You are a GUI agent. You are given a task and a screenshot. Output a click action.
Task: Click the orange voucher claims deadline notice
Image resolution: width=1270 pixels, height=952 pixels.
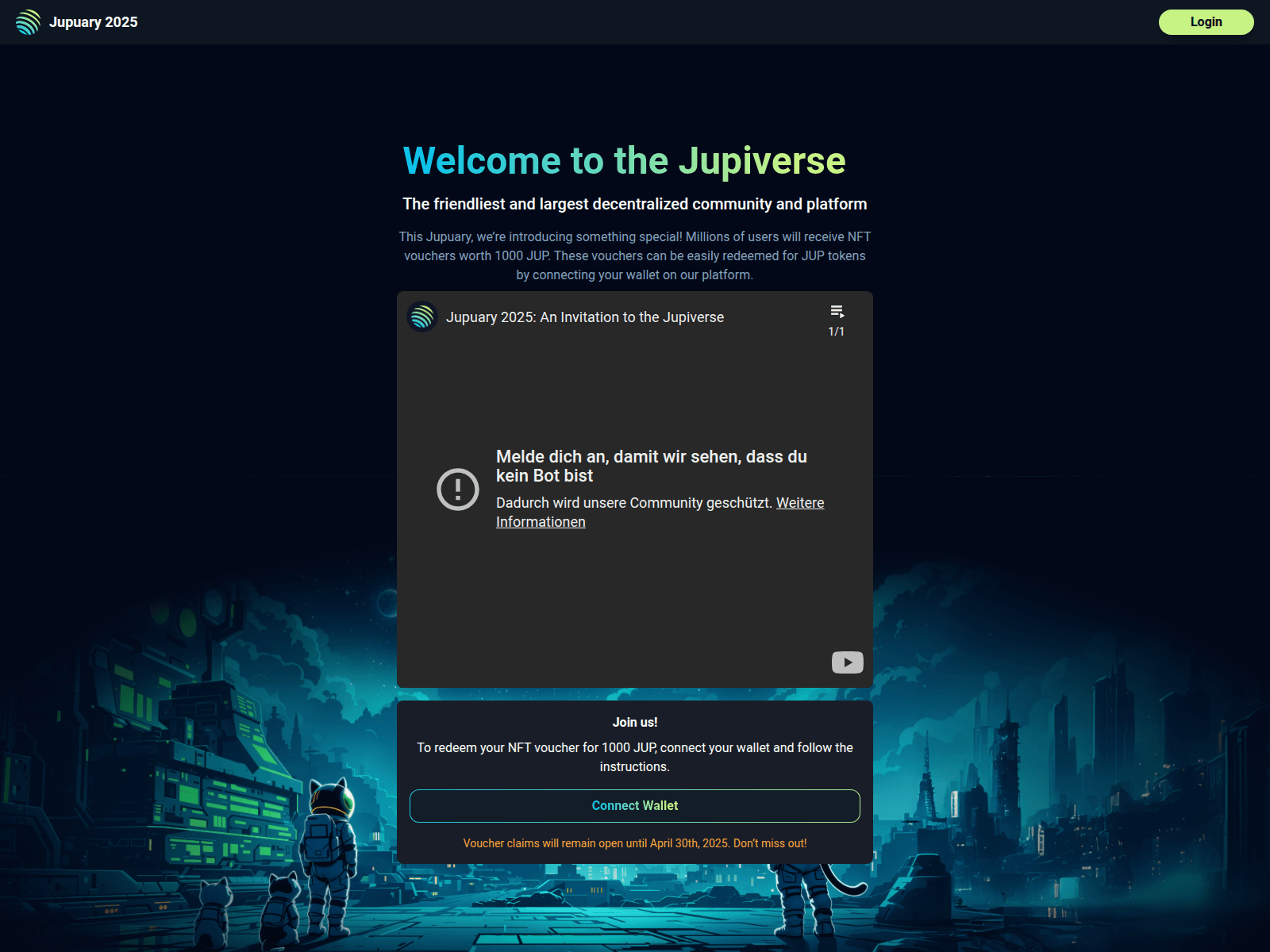pyautogui.click(x=634, y=843)
